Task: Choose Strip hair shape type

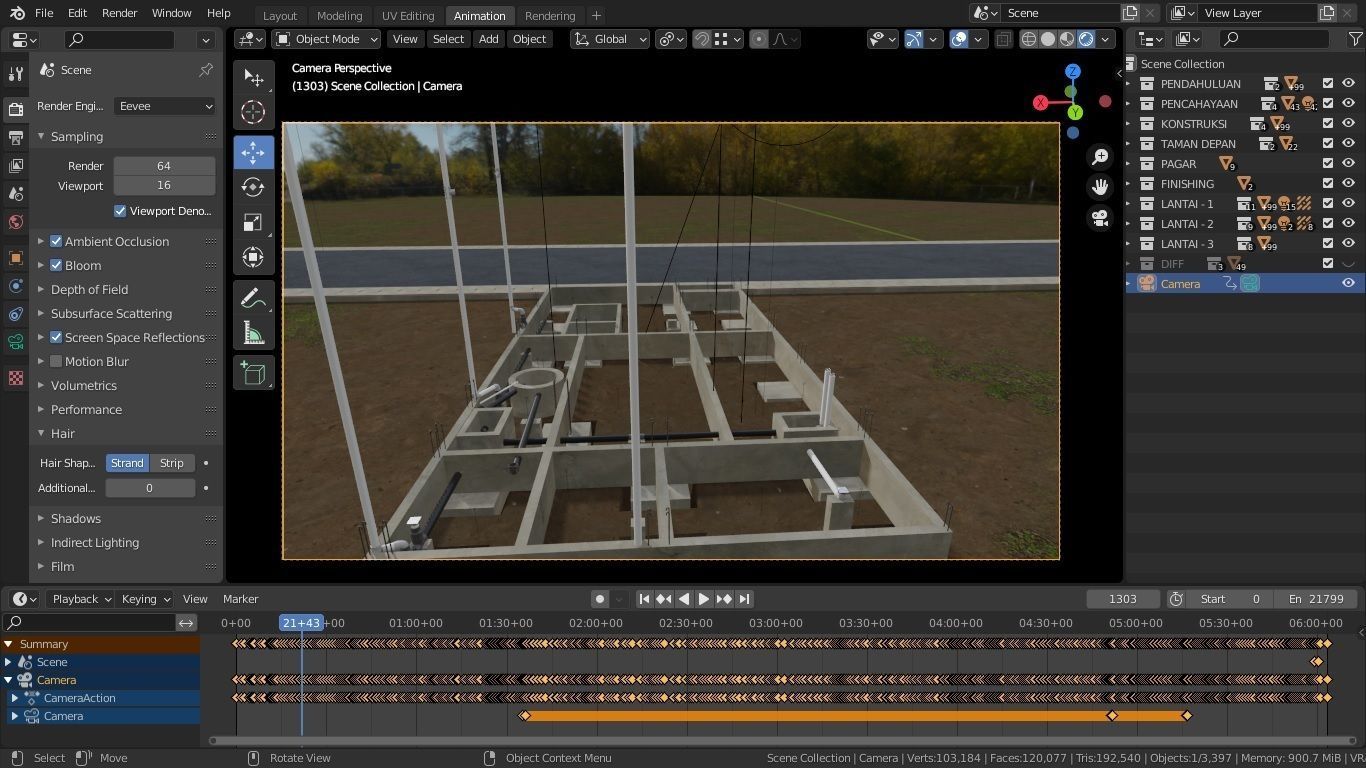Action: point(172,463)
